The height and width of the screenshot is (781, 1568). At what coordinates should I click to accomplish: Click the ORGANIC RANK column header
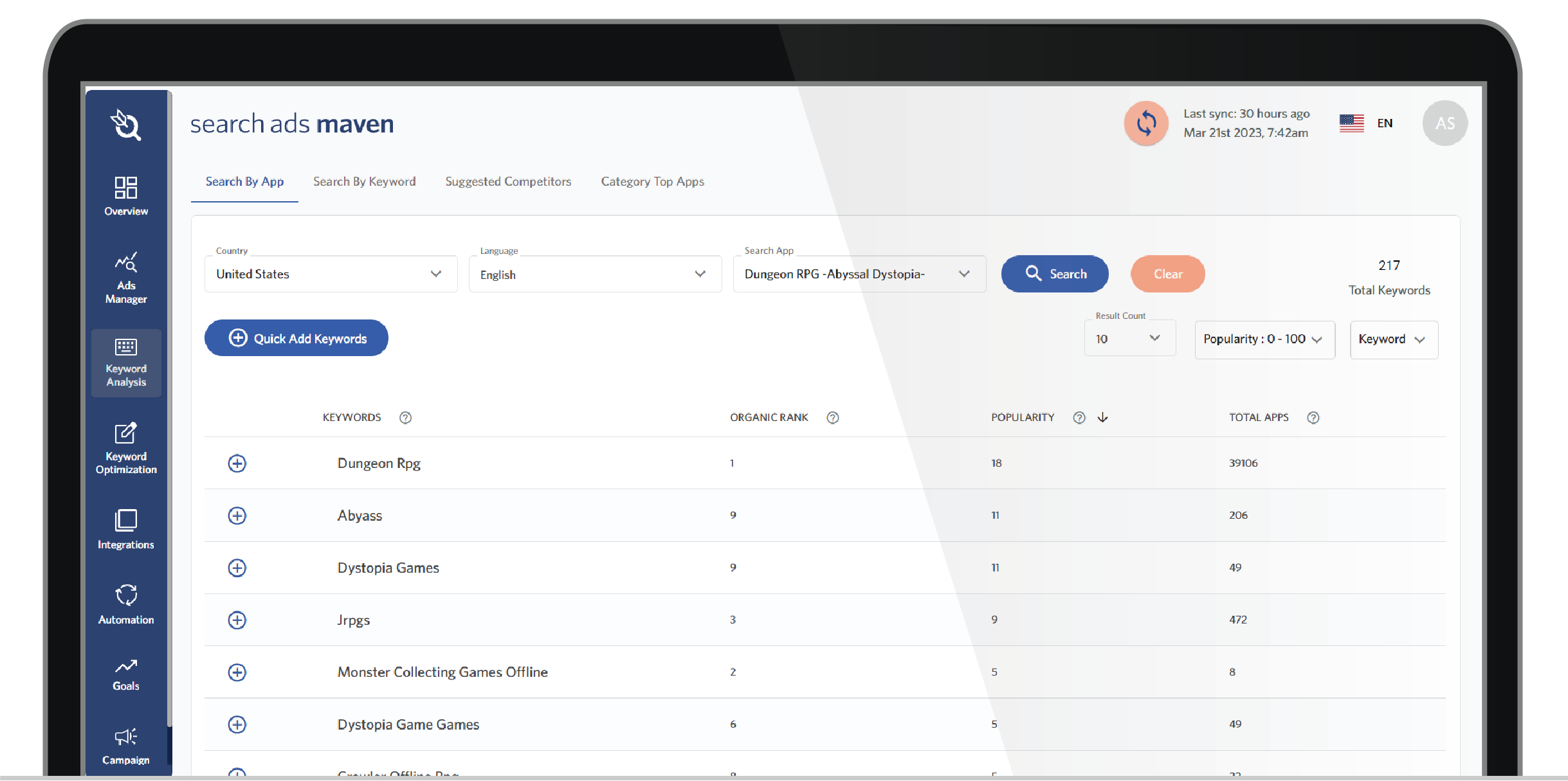point(769,417)
